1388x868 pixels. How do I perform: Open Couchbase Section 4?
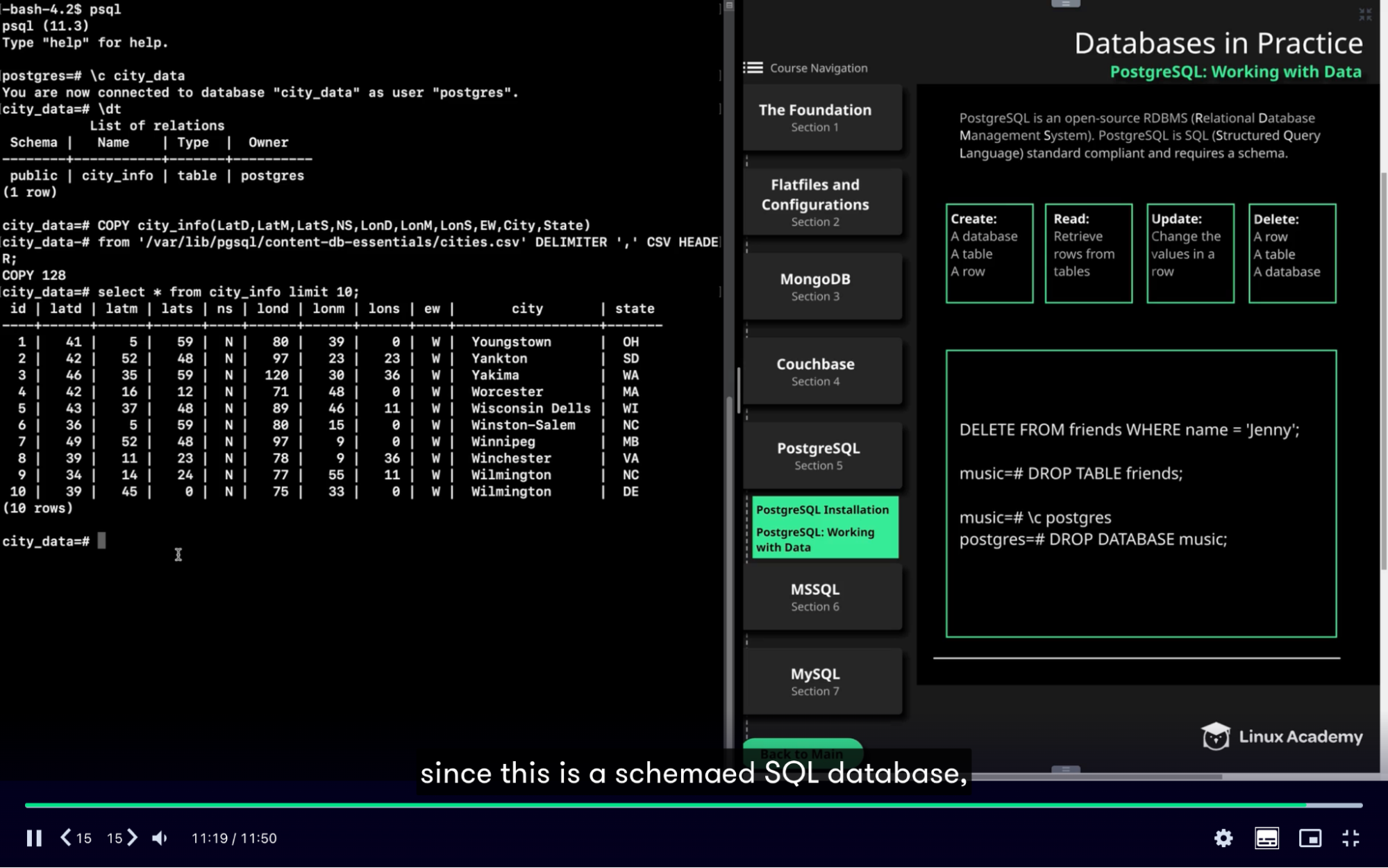(822, 371)
